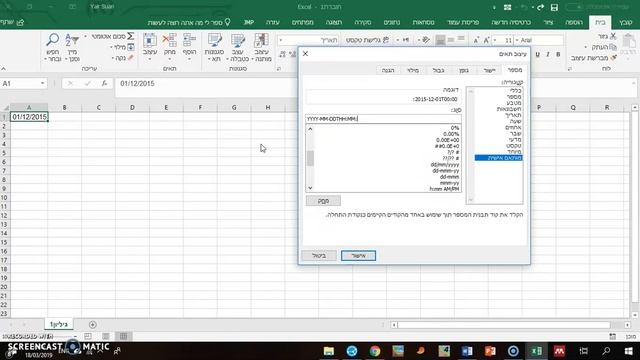The height and width of the screenshot is (360, 640).
Task: Open the Copy dropdown arrow
Action: point(586,47)
